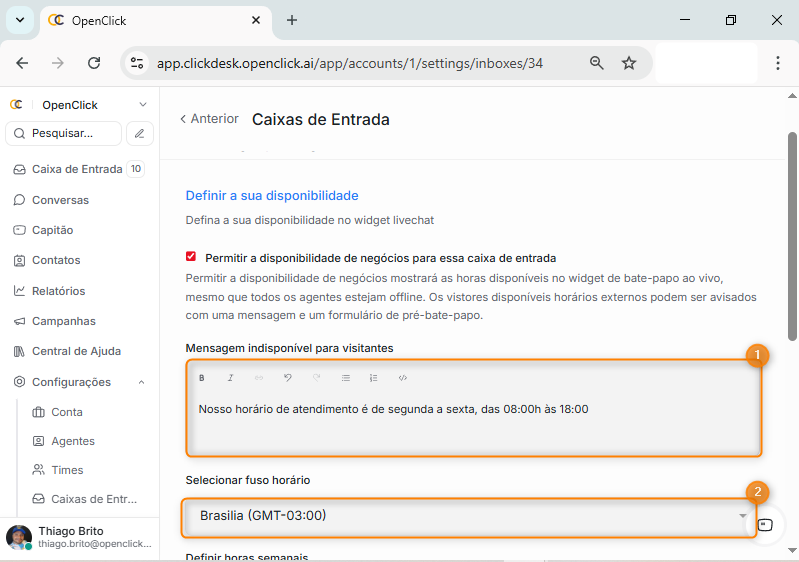Open the Brasilia timezone dropdown

469,516
